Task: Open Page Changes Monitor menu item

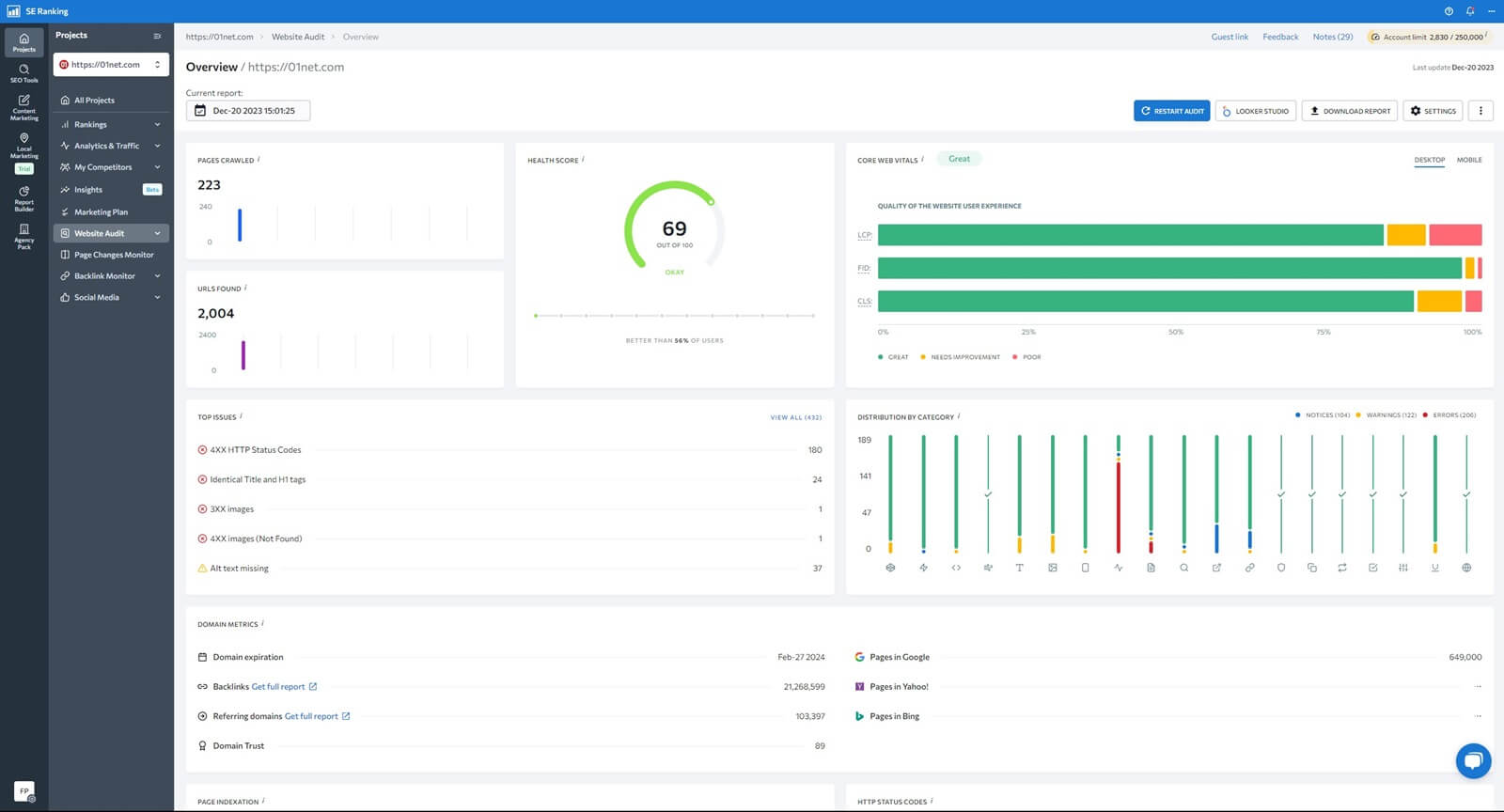Action: coord(111,255)
